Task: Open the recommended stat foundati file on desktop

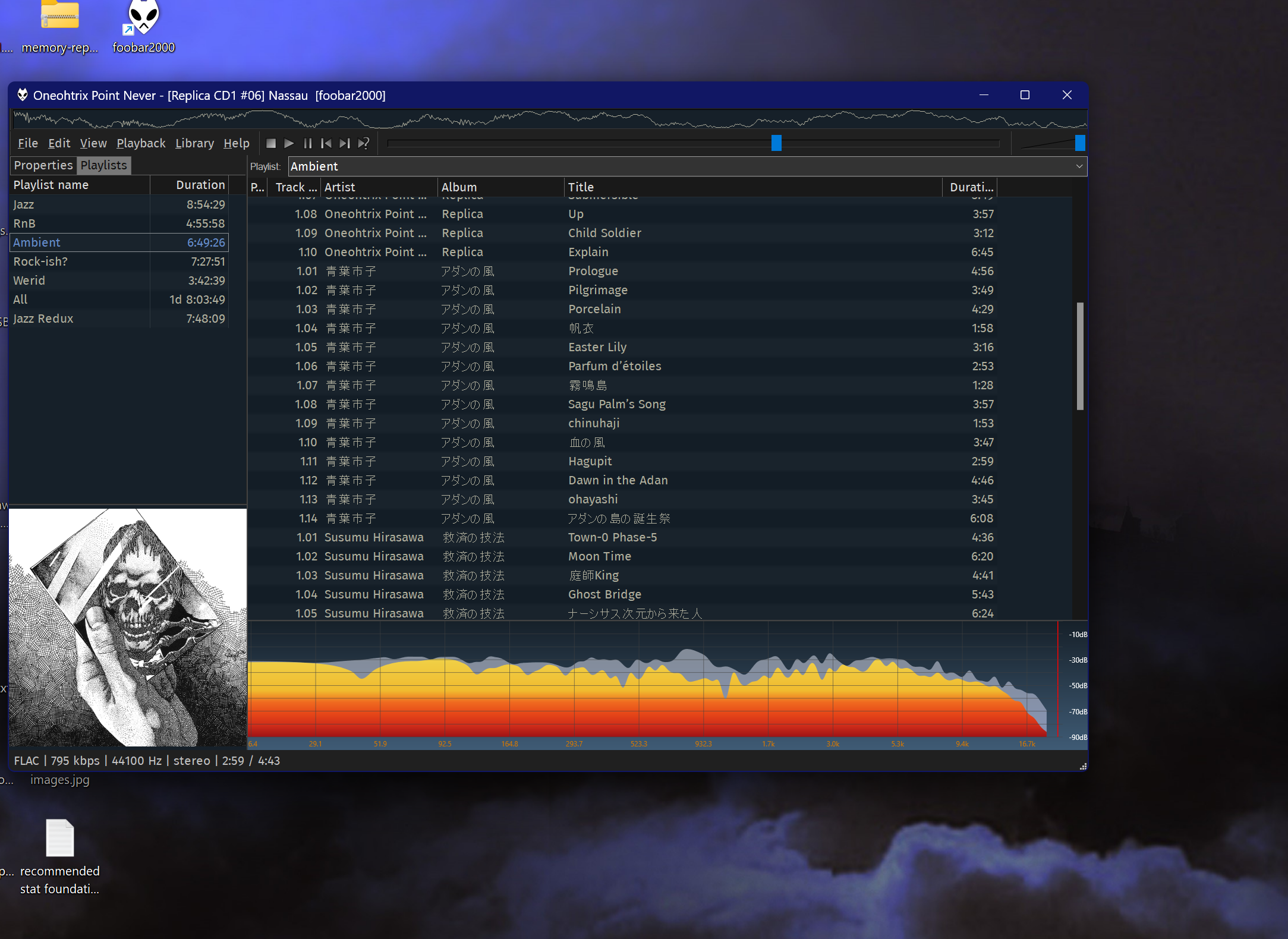Action: pyautogui.click(x=59, y=857)
